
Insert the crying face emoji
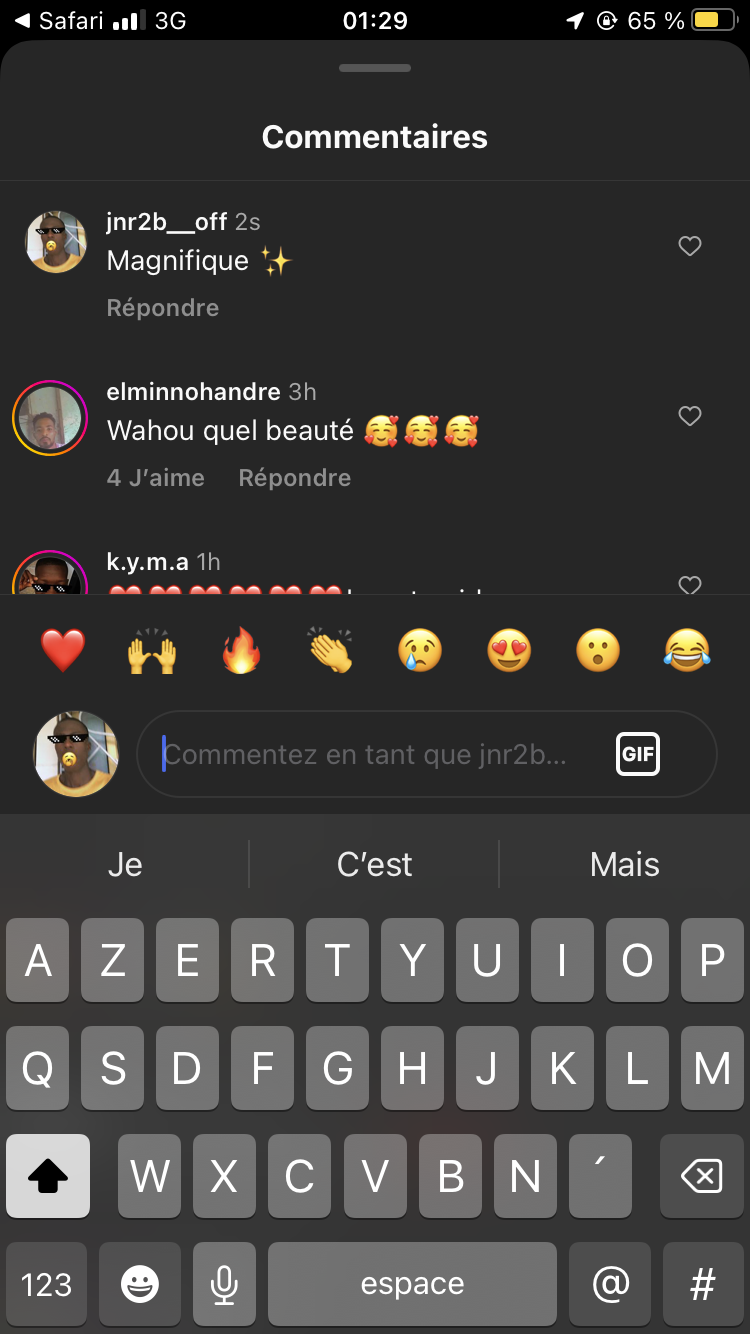420,652
